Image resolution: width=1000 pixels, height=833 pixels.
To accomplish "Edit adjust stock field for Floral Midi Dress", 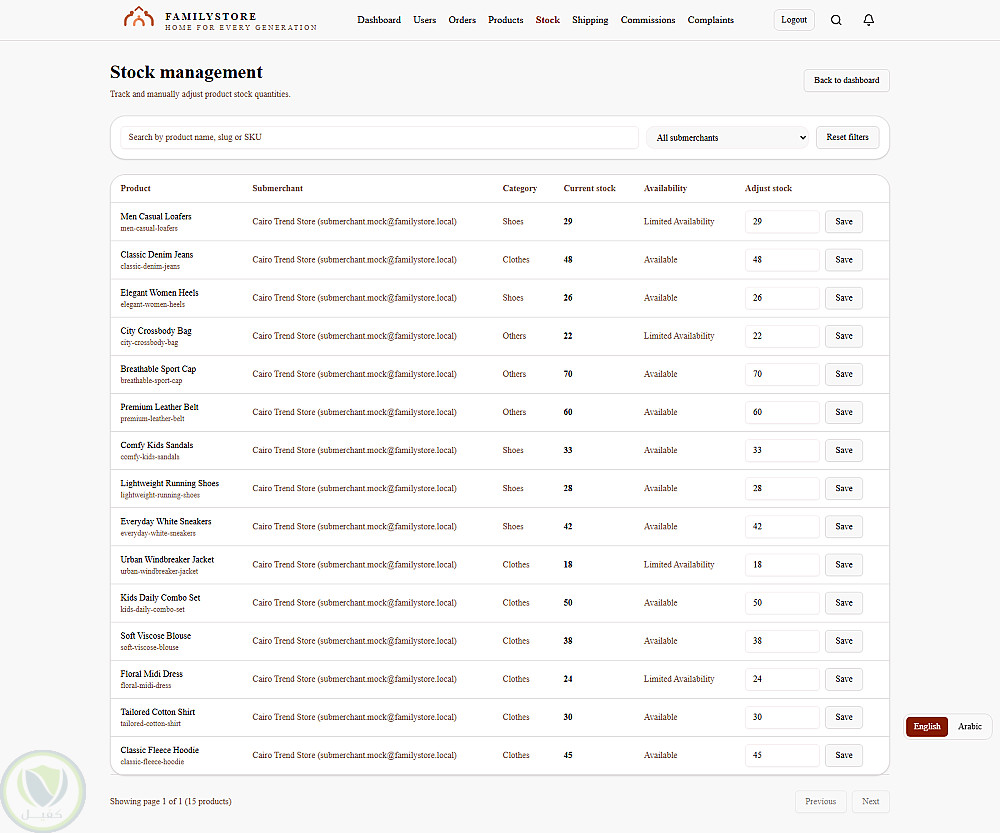I will click(x=782, y=679).
